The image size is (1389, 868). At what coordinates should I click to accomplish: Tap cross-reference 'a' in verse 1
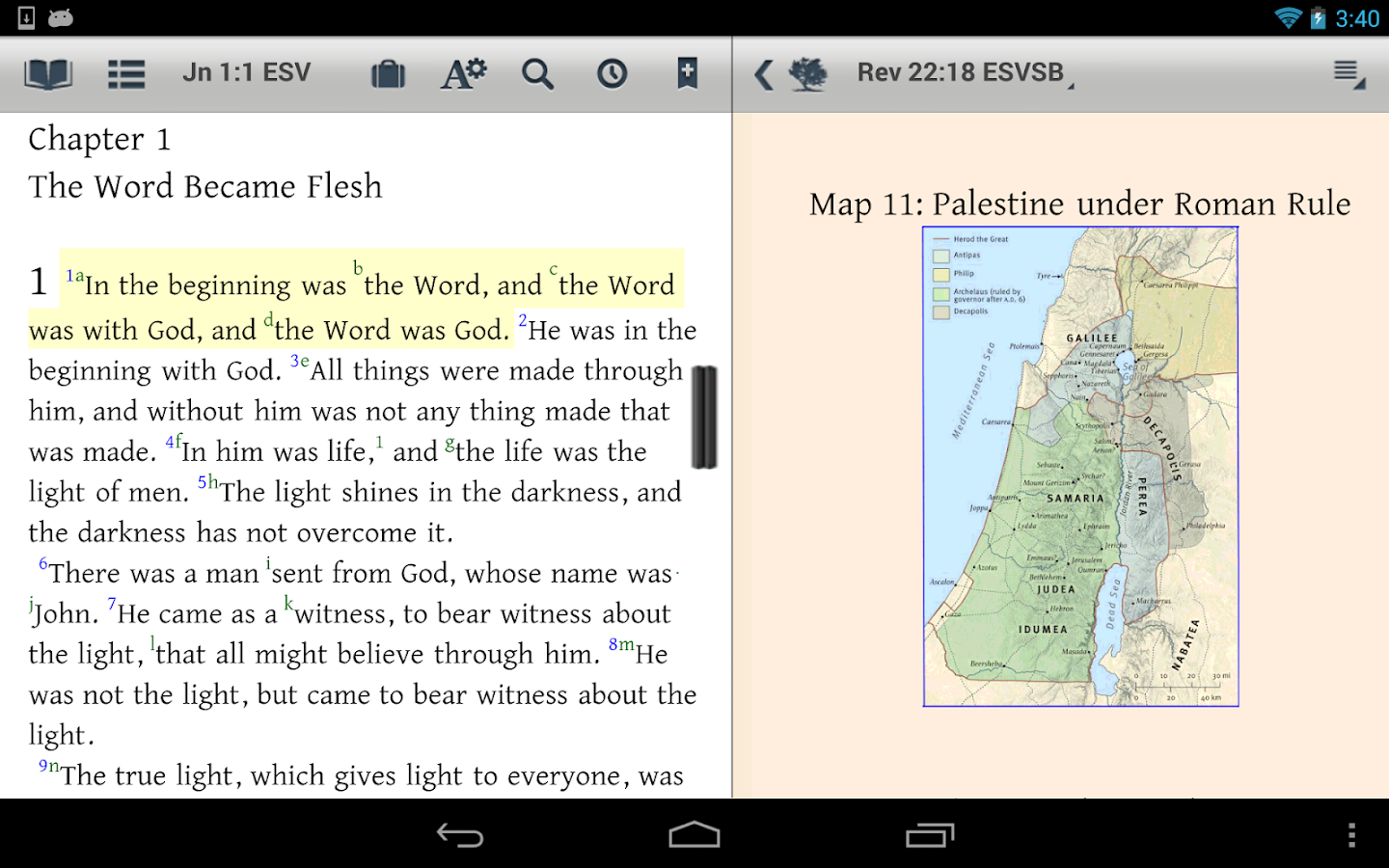(79, 276)
